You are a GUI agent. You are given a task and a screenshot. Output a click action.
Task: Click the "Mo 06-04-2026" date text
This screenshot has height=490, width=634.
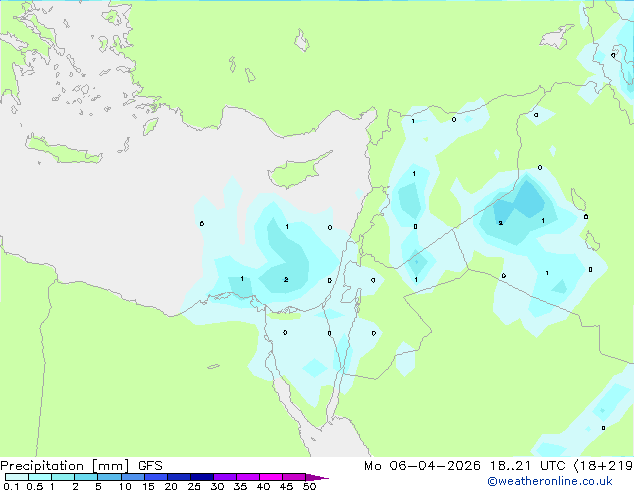pyautogui.click(x=422, y=466)
